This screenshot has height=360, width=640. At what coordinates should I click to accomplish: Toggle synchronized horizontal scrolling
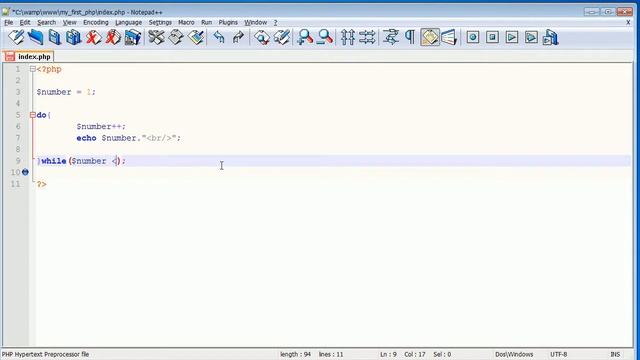tap(367, 38)
